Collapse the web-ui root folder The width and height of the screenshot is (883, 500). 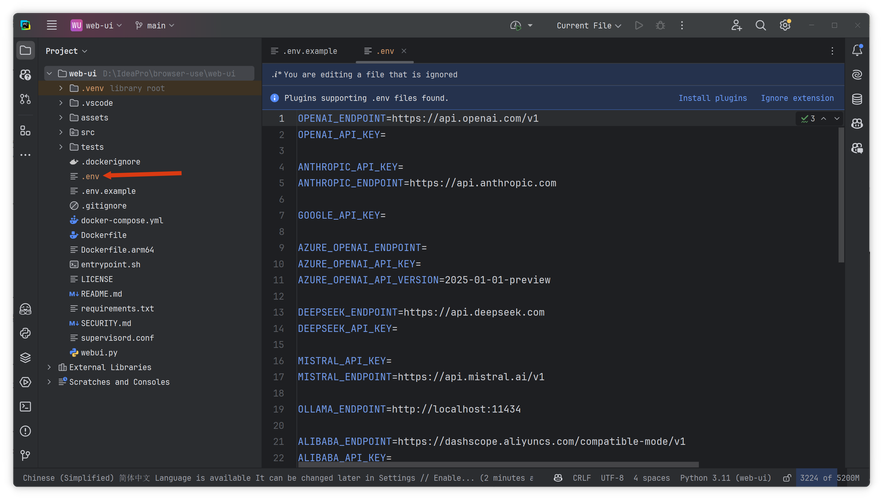[x=50, y=74]
